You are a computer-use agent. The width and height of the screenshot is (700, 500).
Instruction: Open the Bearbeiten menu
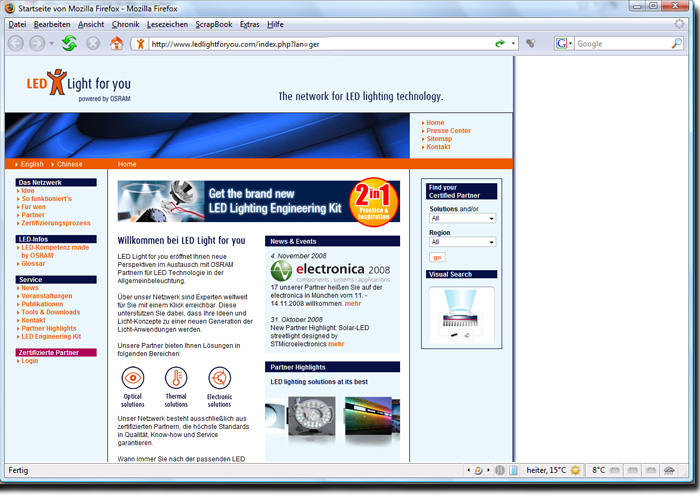[x=52, y=25]
